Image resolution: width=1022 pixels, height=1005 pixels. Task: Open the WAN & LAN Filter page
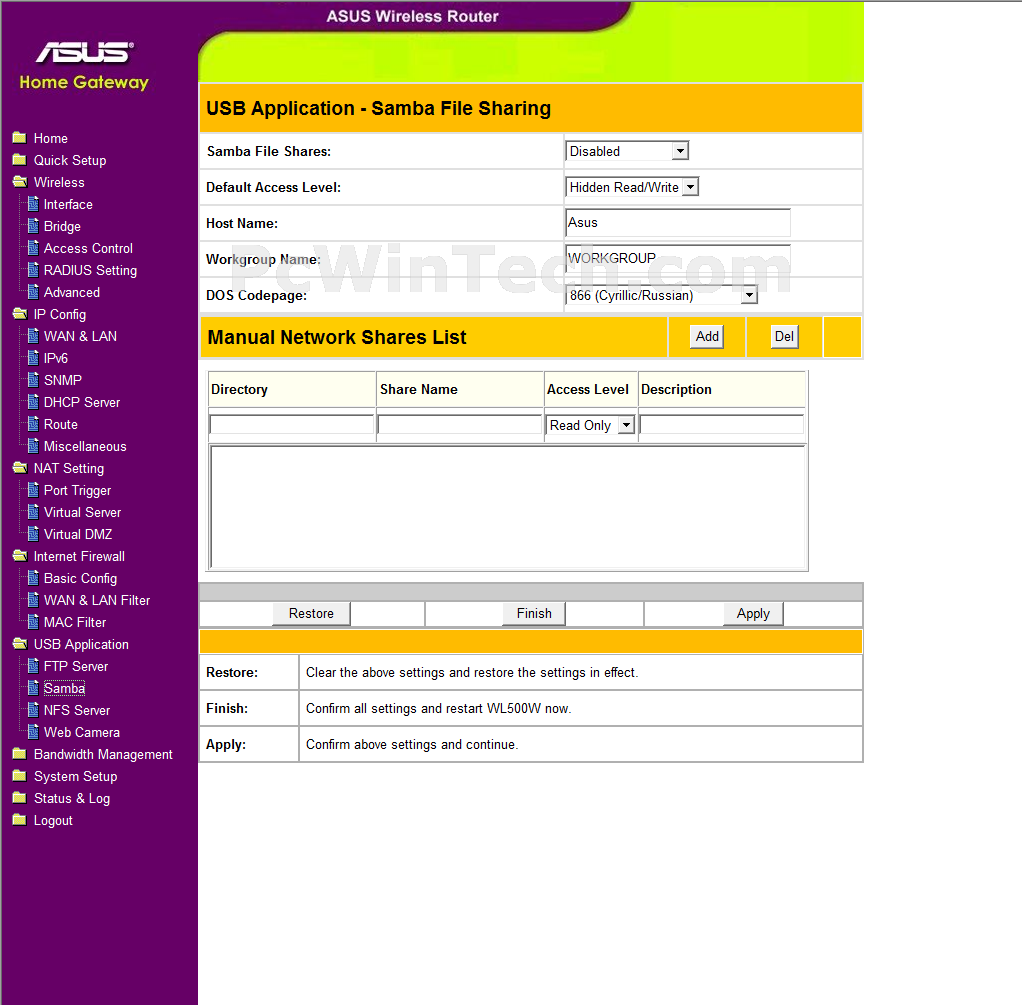(x=96, y=600)
